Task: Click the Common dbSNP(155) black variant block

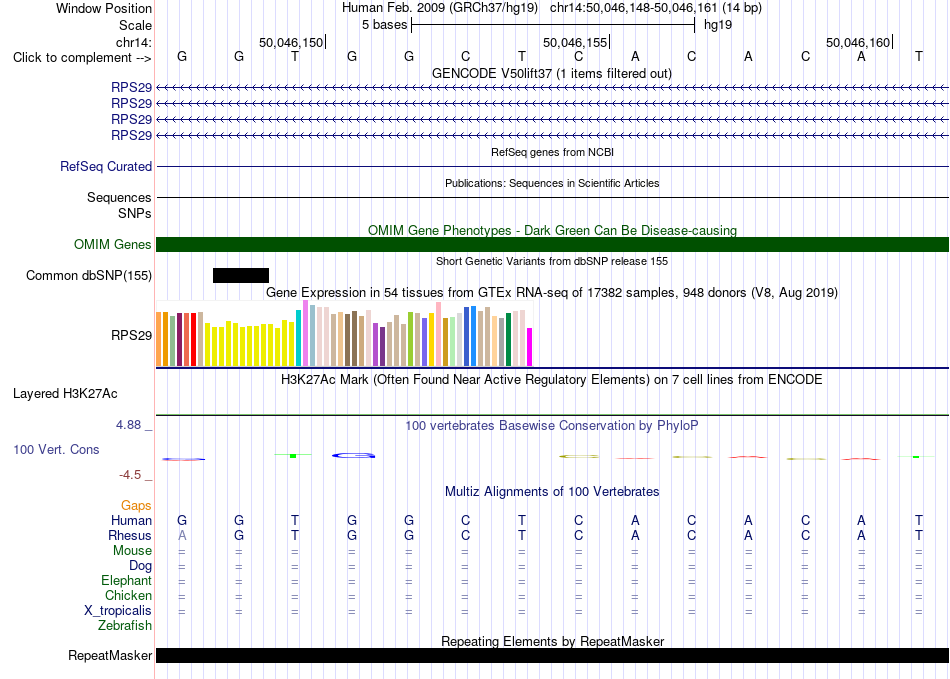Action: coord(241,276)
